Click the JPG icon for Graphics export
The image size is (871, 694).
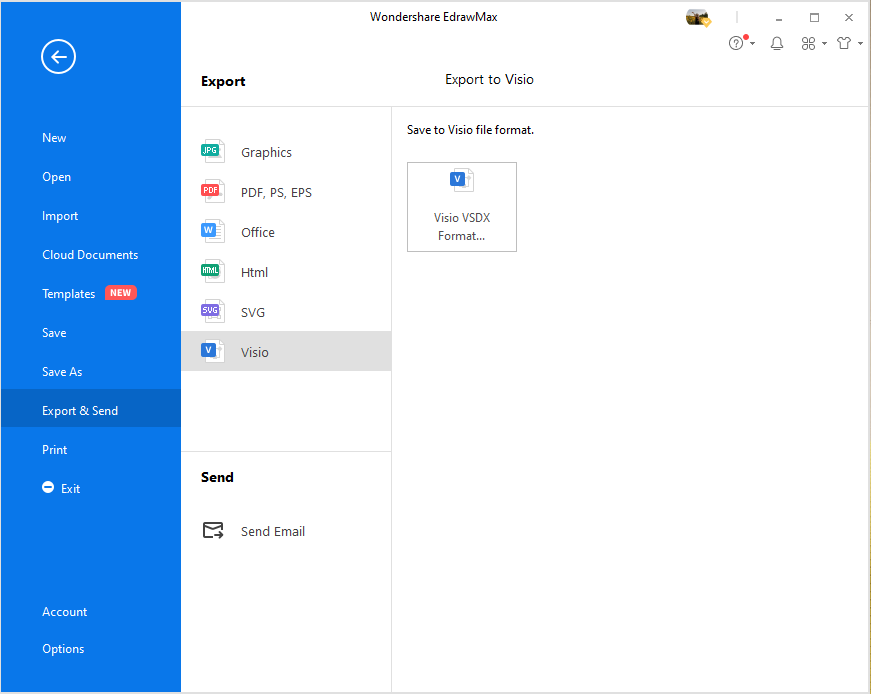tap(212, 151)
